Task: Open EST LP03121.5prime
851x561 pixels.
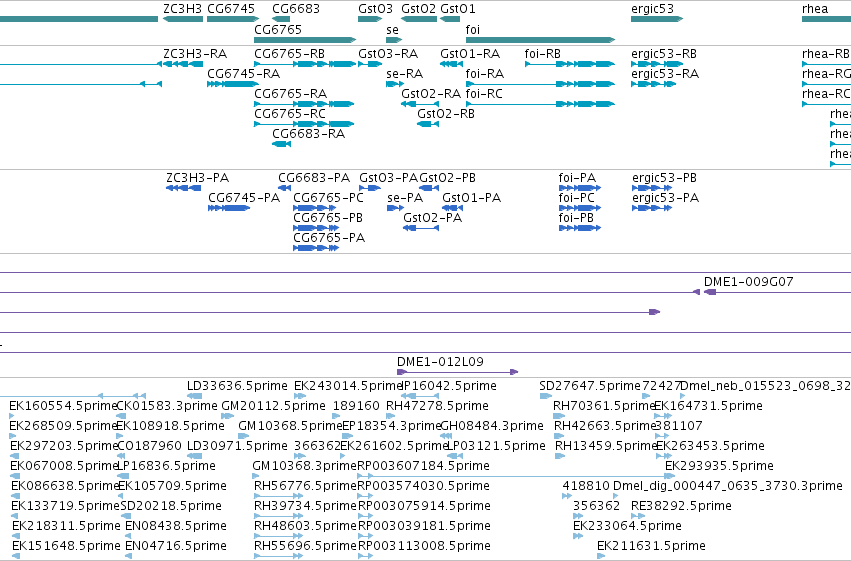Action: coord(454,456)
